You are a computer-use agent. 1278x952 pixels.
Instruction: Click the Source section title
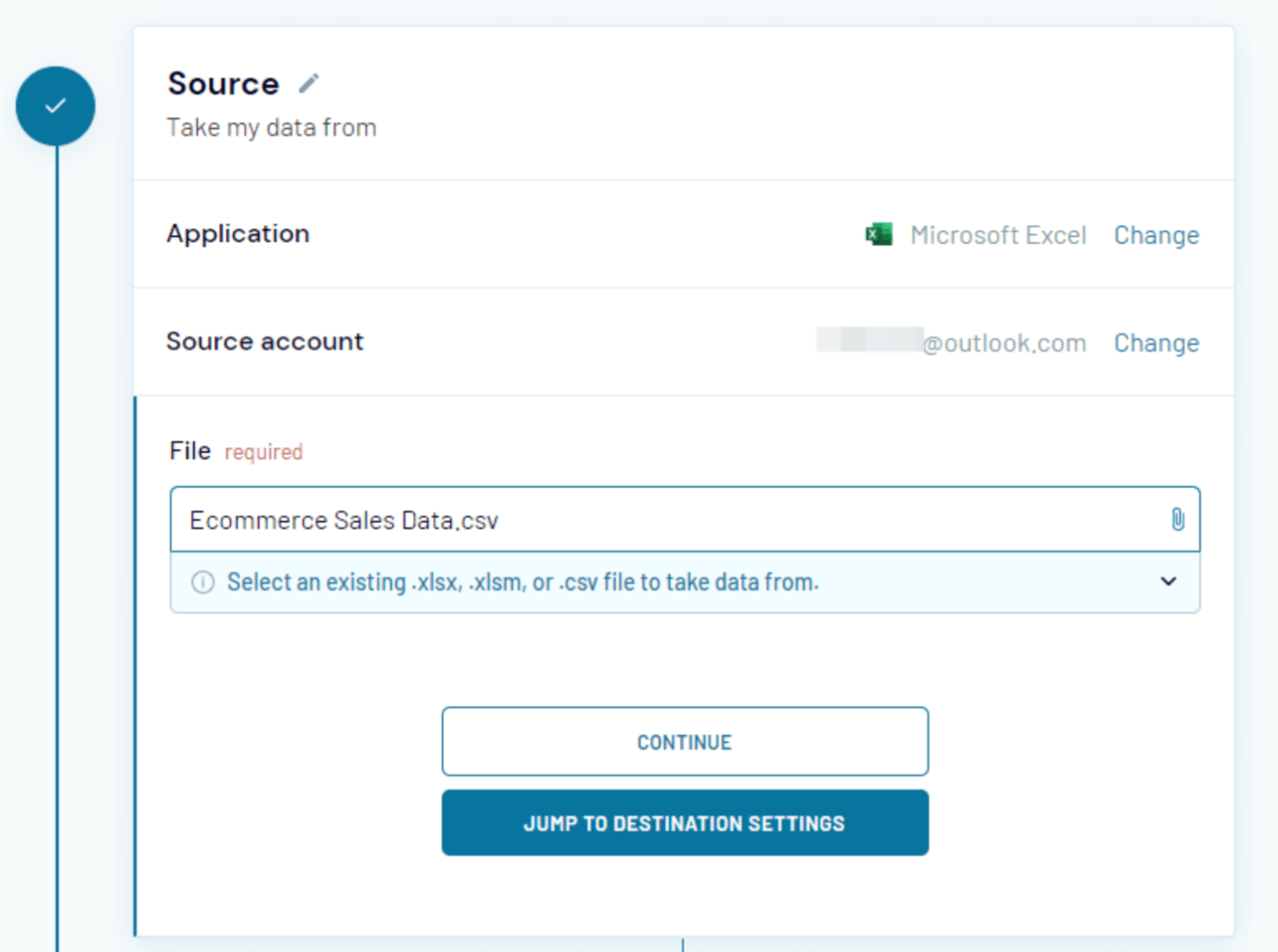(x=223, y=82)
